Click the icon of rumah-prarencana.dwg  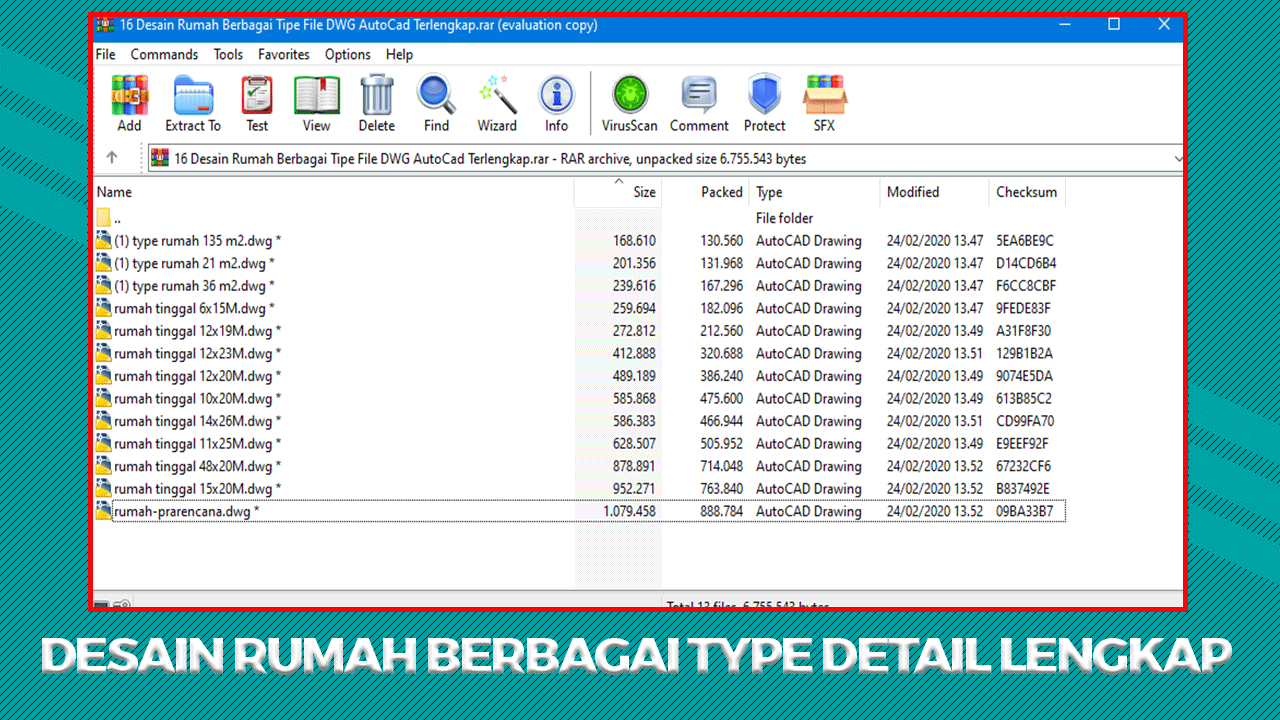(x=104, y=511)
